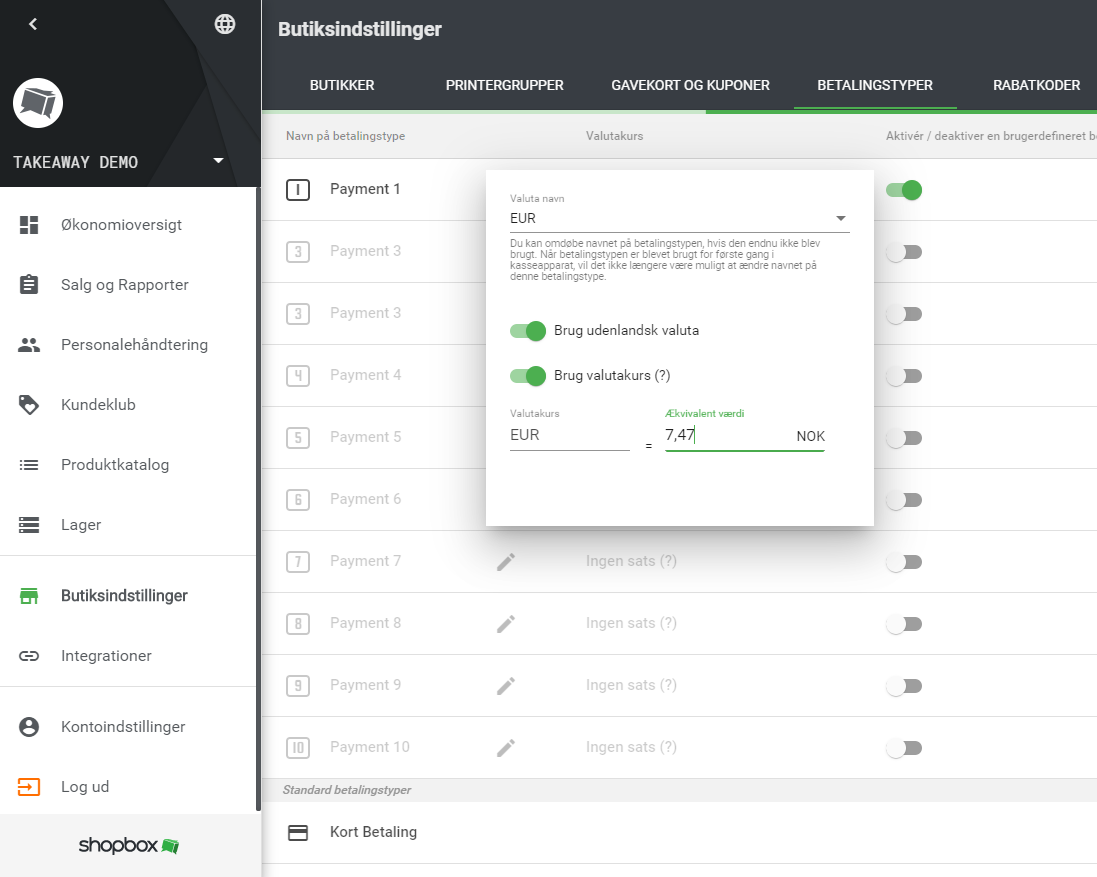Click the Valutakurs EUR field
Image resolution: width=1097 pixels, height=877 pixels.
tap(569, 435)
